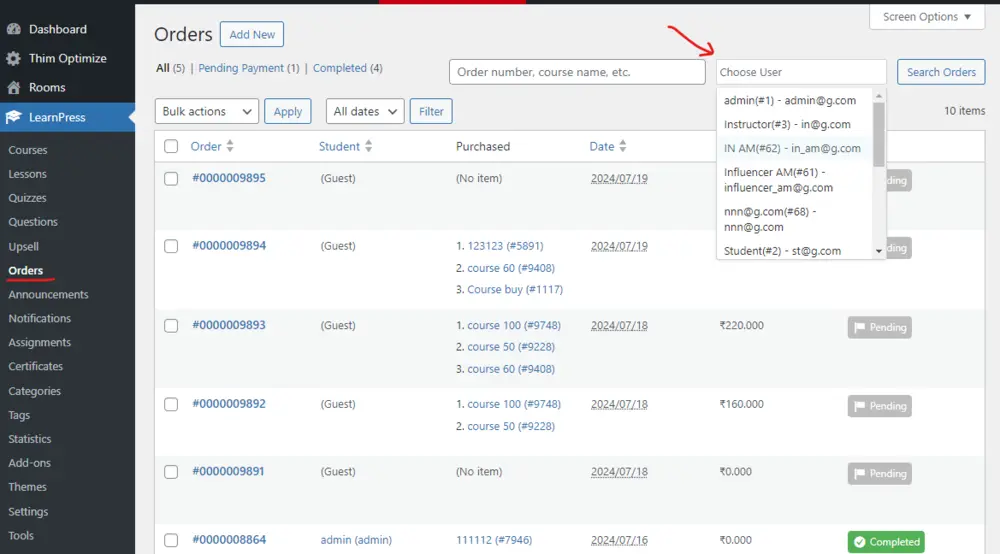Click the LearnPress graduation cap icon
This screenshot has width=1000, height=554.
click(x=13, y=117)
